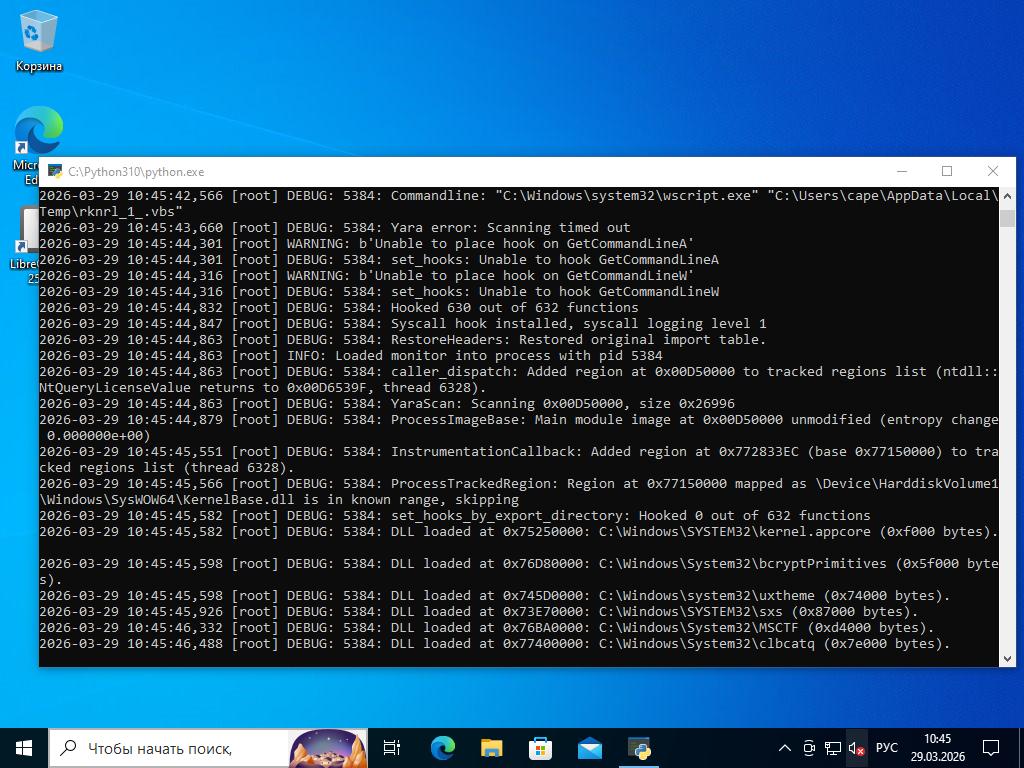Image resolution: width=1024 pixels, height=768 pixels.
Task: Open File Explorer from the taskbar
Action: coord(491,748)
